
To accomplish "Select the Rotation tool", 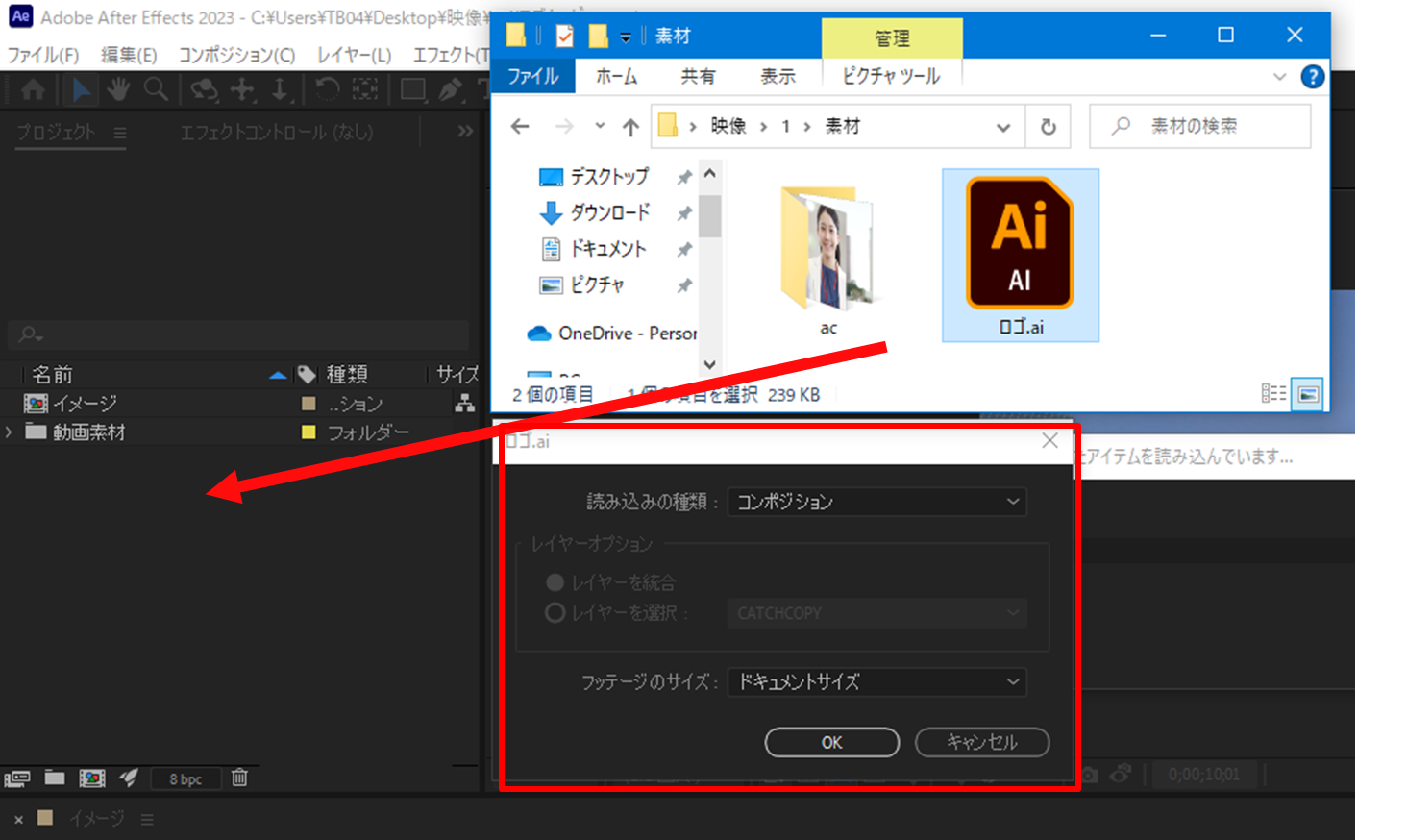I will point(327,90).
